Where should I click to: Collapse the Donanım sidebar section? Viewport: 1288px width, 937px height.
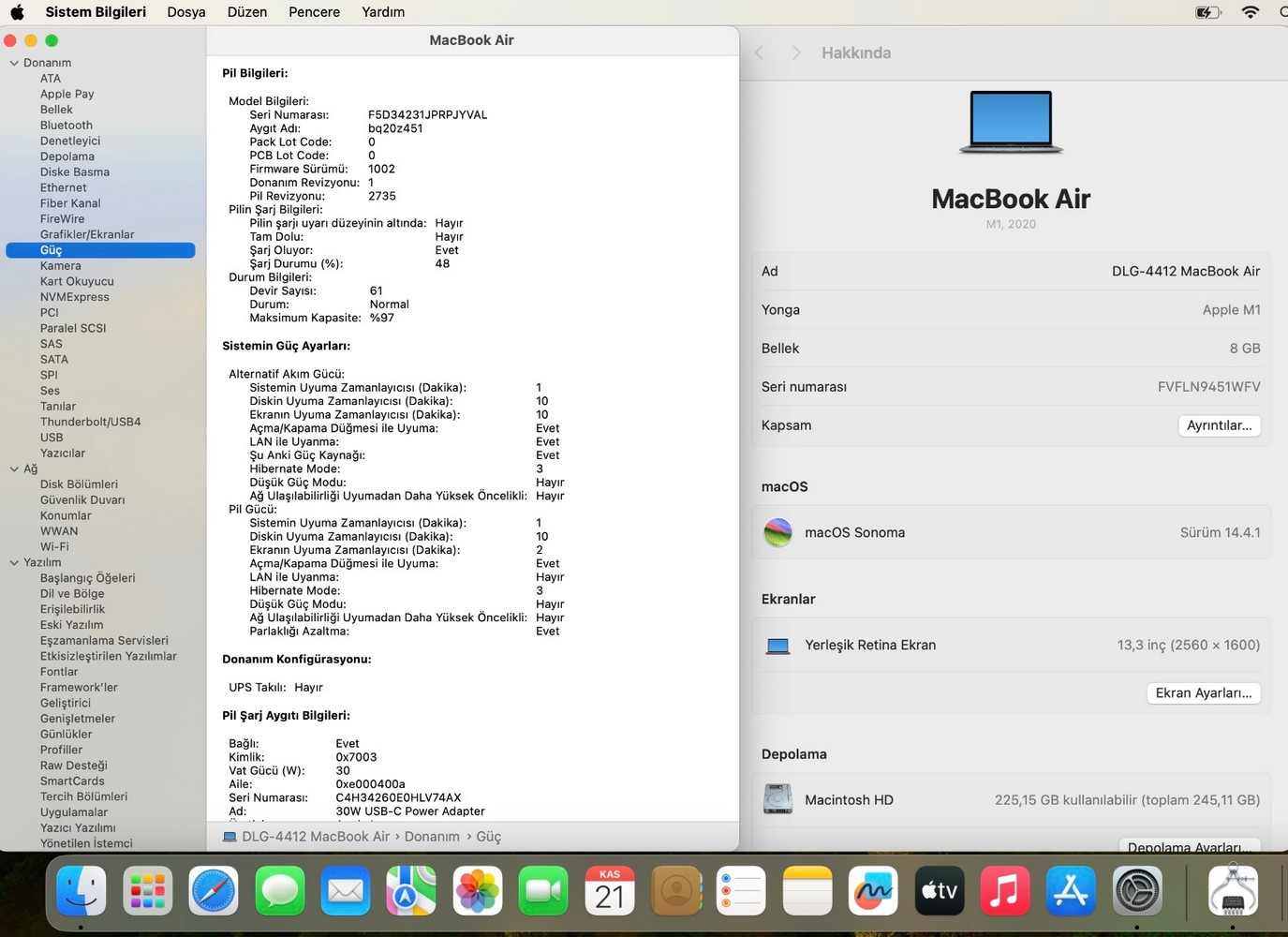click(14, 64)
